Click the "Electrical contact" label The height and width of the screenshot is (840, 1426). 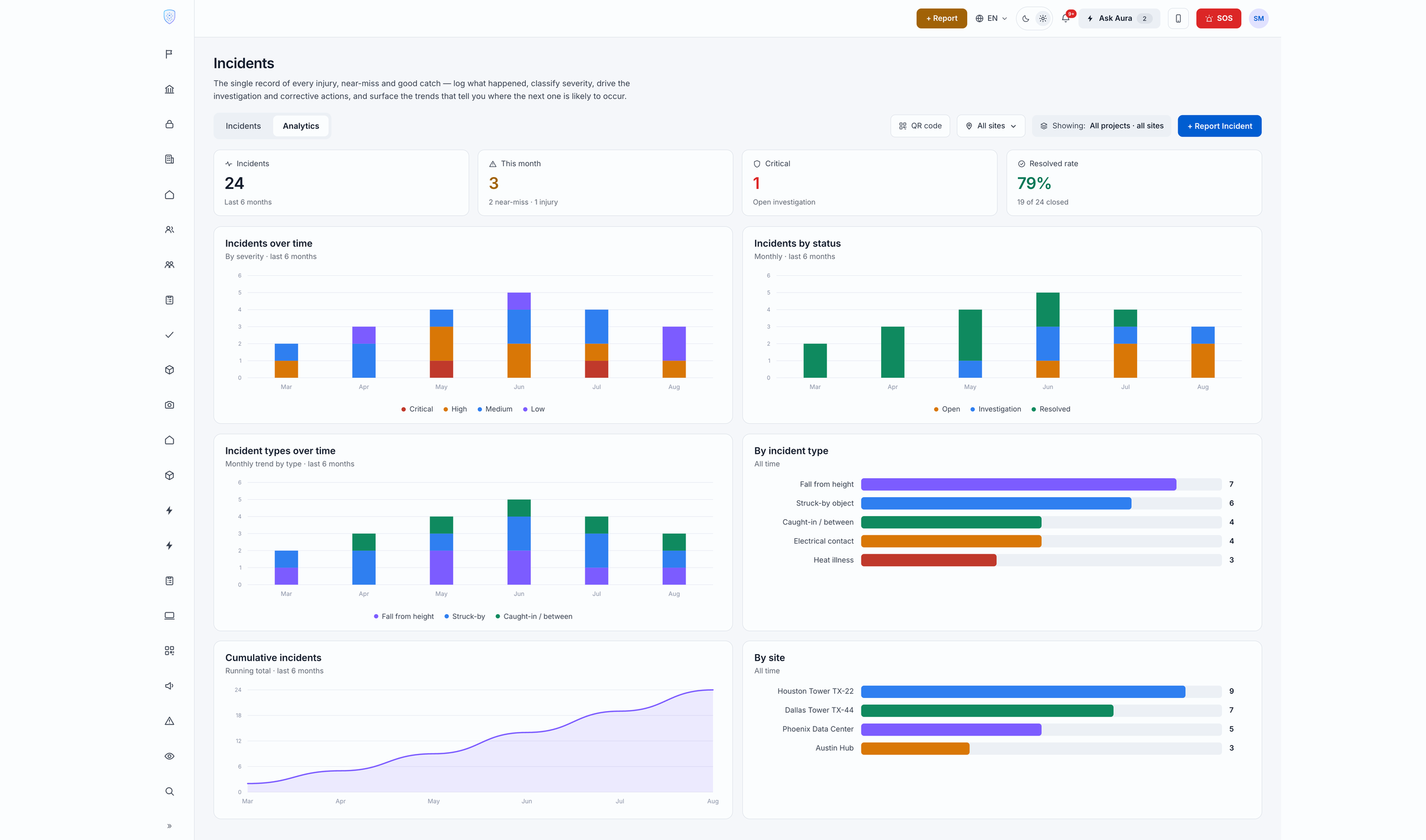tap(824, 541)
